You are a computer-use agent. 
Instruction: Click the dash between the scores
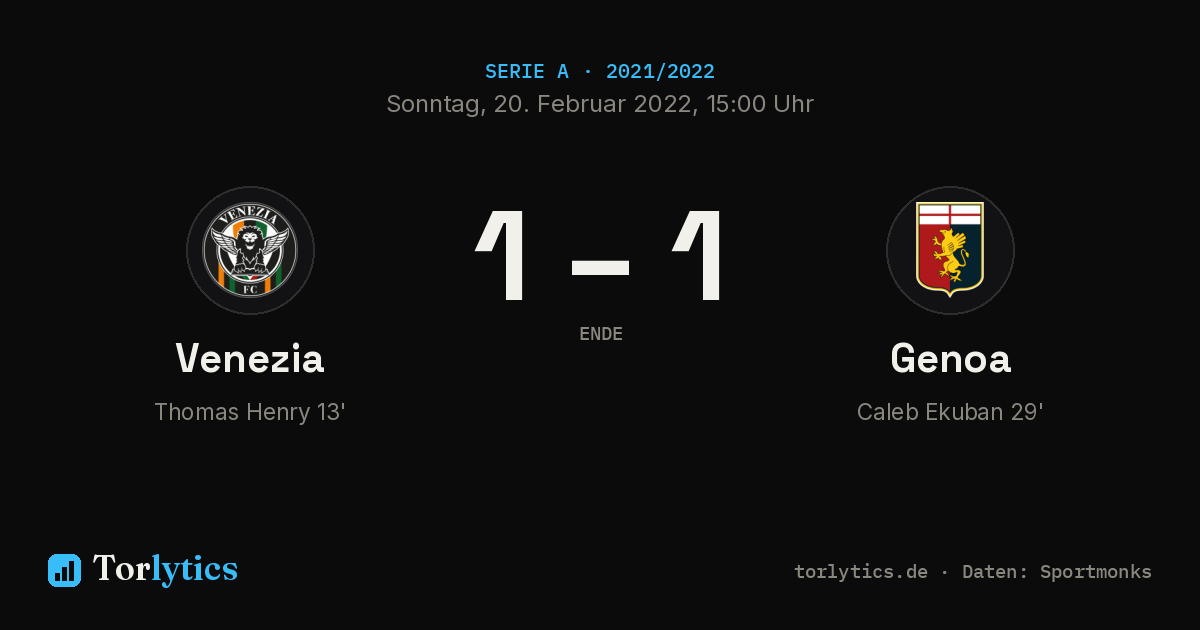click(600, 267)
